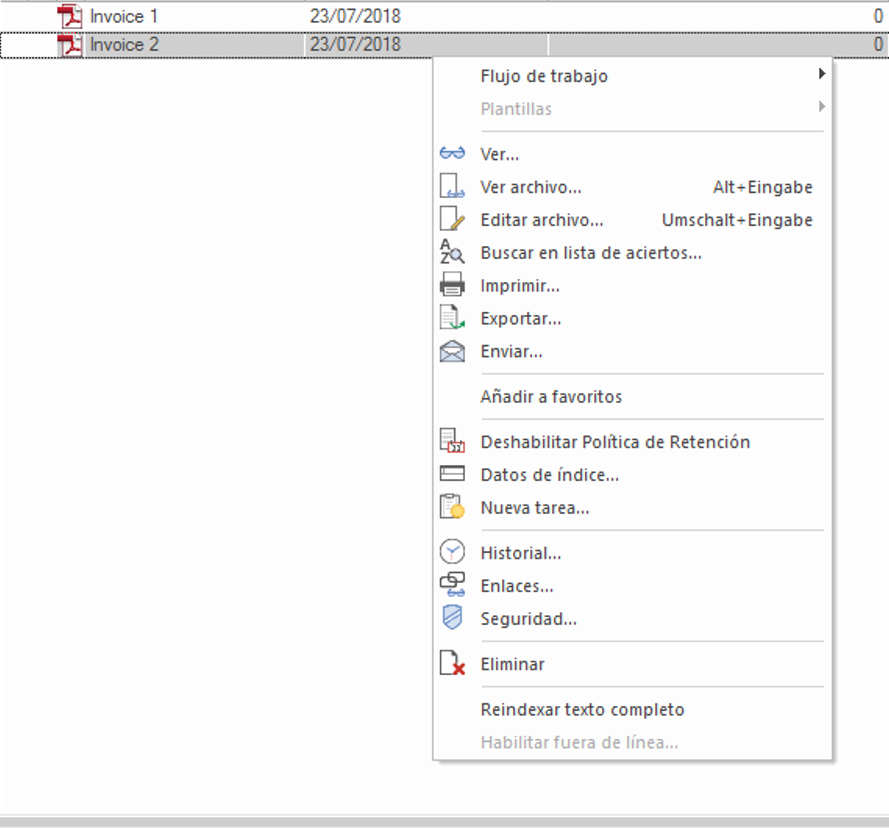Viewport: 889px width, 828px height.
Task: Open the Flujo de trabajo menu entry
Action: pyautogui.click(x=633, y=75)
